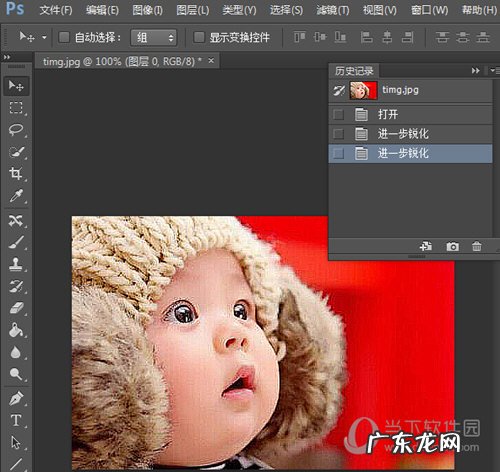Toggle history brush source on timg.jpg snapshot
The width and height of the screenshot is (500, 472).
pyautogui.click(x=339, y=90)
